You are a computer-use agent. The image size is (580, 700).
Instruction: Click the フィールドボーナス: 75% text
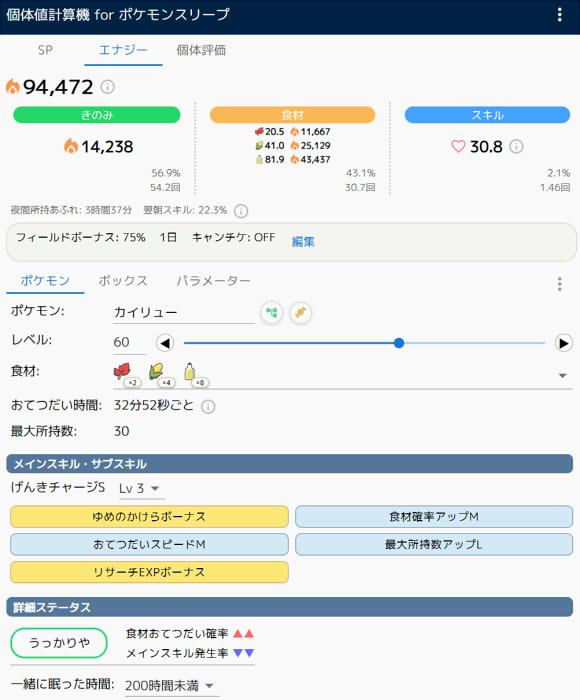[81, 238]
